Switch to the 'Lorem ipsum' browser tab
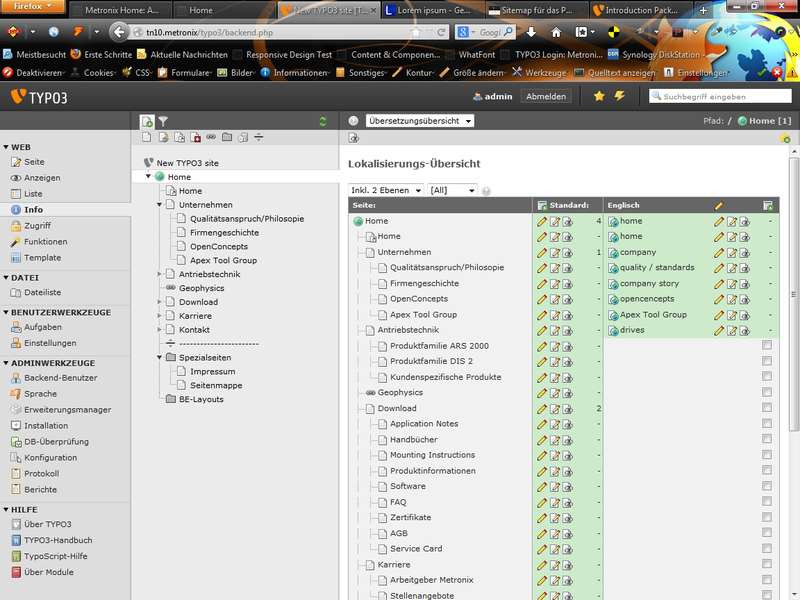This screenshot has width=800, height=600. [432, 11]
